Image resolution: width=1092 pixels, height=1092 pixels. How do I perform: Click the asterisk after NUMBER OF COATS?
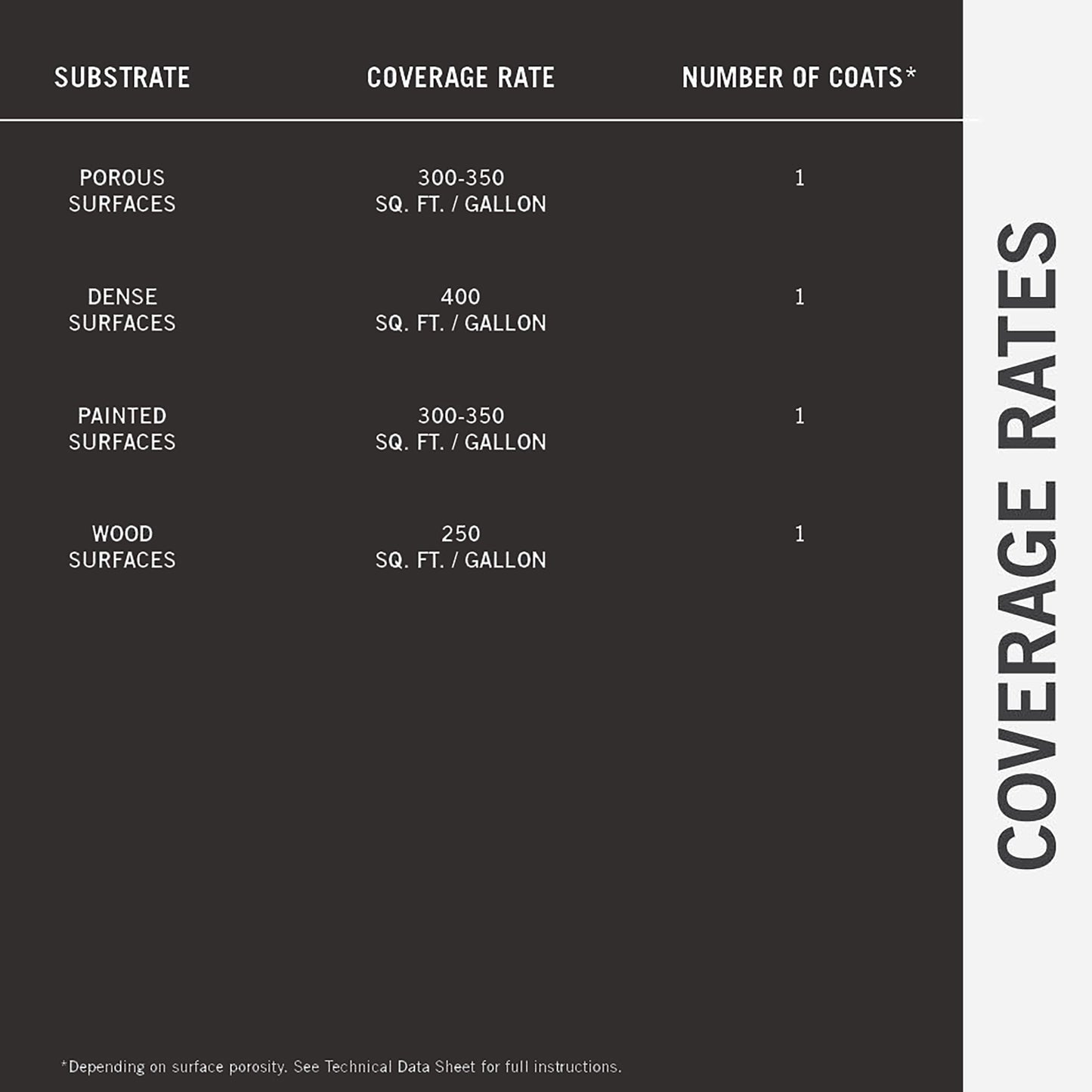point(911,73)
